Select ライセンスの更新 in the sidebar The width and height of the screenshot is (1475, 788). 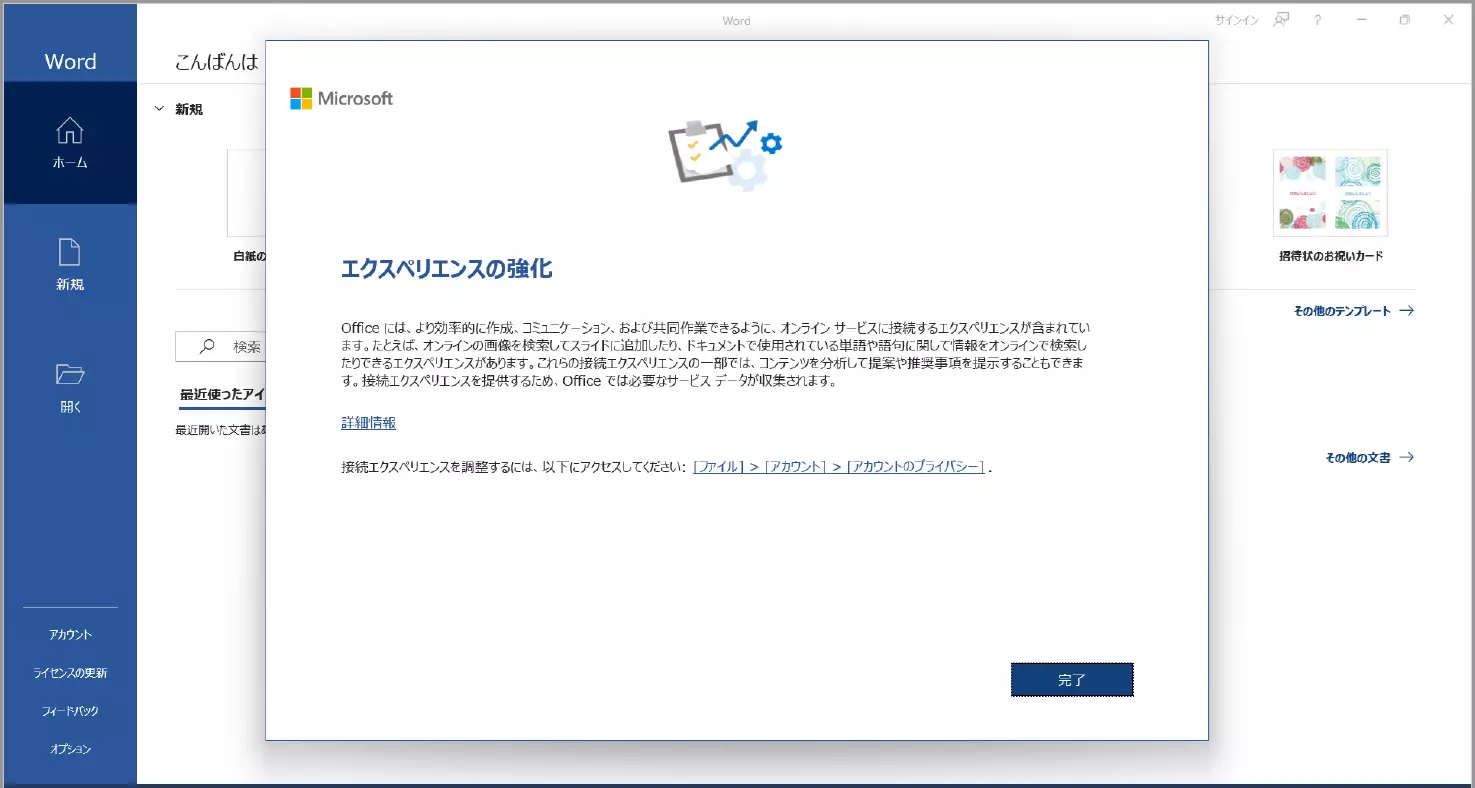(70, 673)
